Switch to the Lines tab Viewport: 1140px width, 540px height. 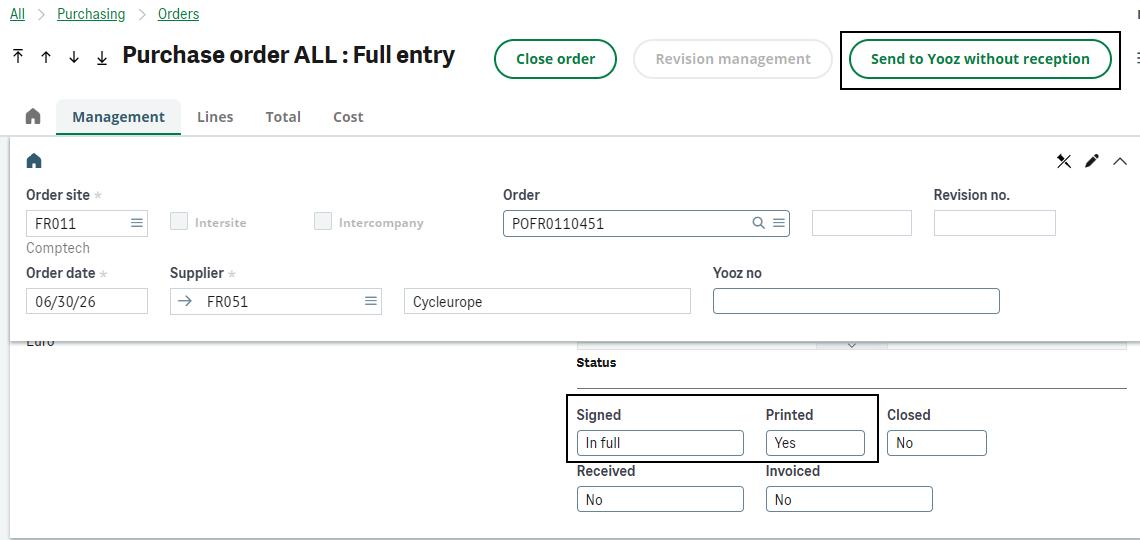215,117
